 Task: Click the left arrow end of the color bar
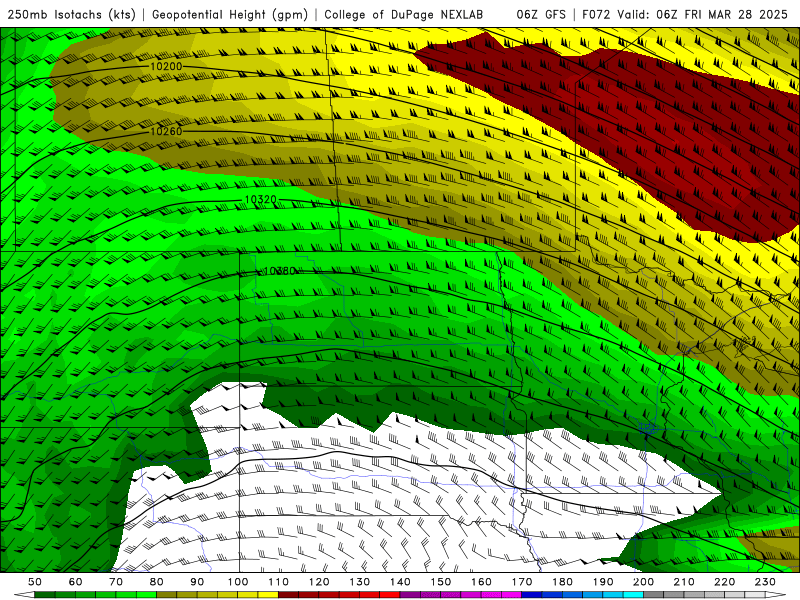click(x=24, y=595)
